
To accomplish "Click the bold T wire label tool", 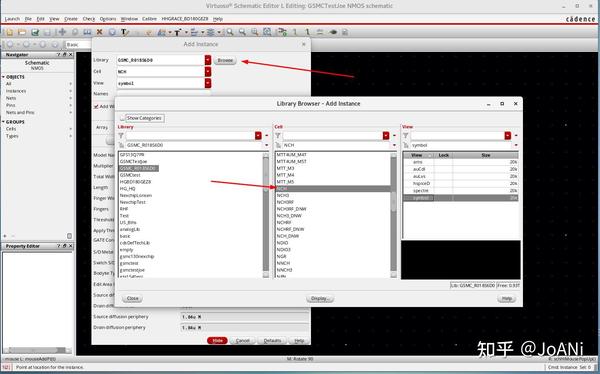I will click(x=178, y=33).
